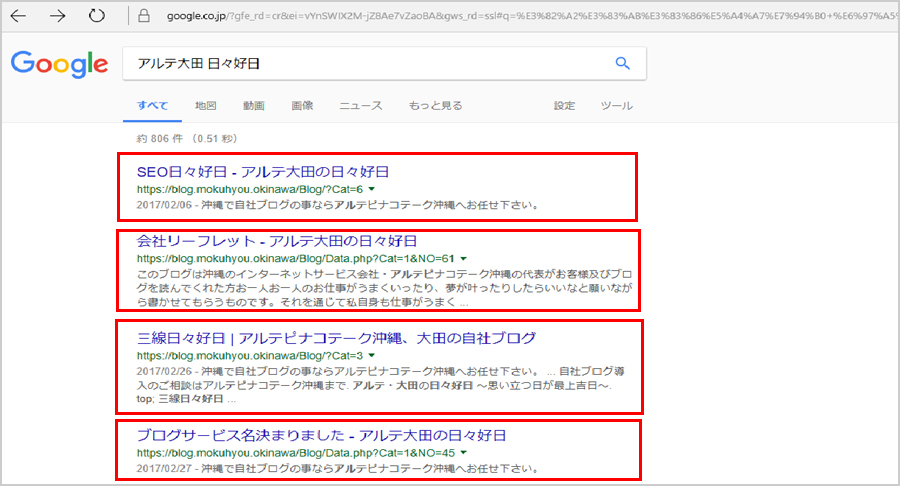Open the 会社リーフレット search result

(x=276, y=241)
